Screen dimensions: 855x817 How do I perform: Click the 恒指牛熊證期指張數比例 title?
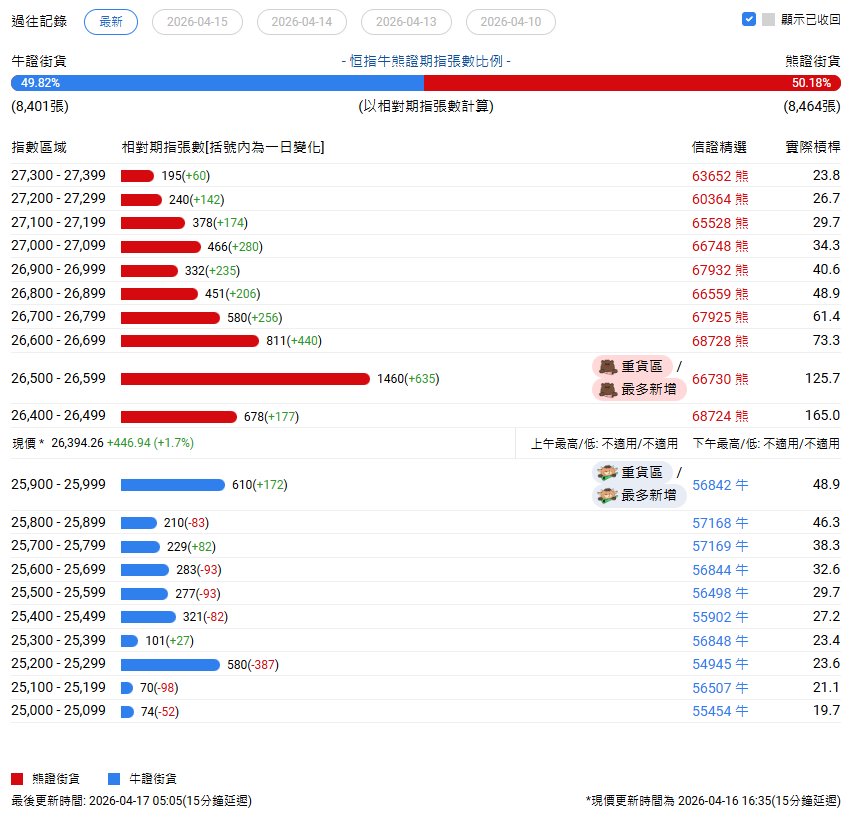point(426,61)
